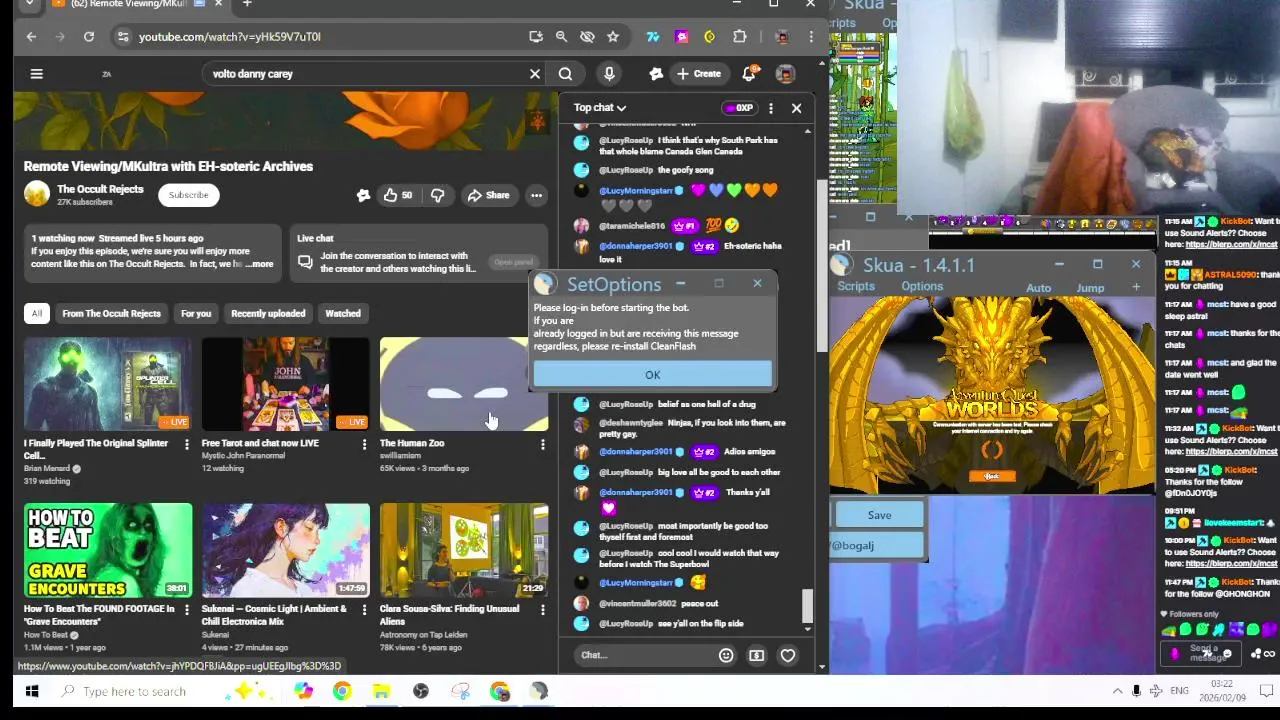This screenshot has height=720, width=1280.
Task: Open more actions menu below the video
Action: pos(537,195)
